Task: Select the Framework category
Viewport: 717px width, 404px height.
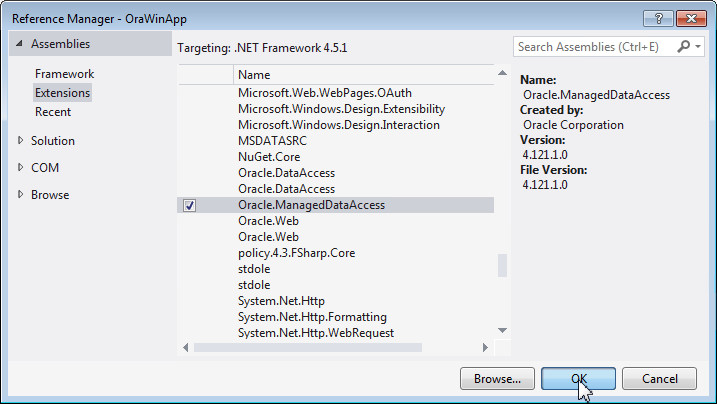Action: [64, 74]
